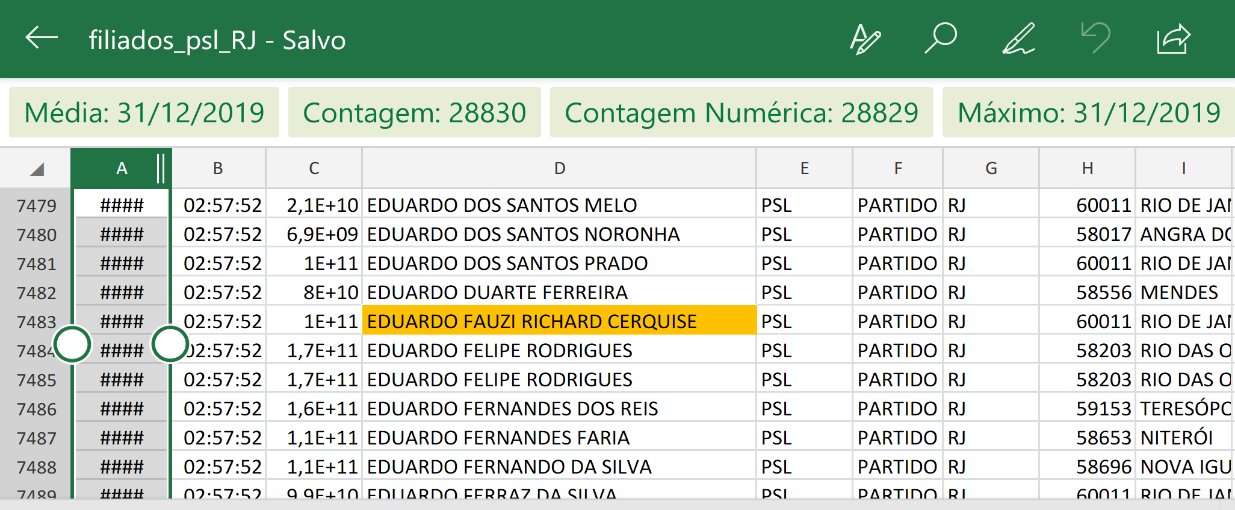1235x510 pixels.
Task: Open the share icon
Action: 1172,39
